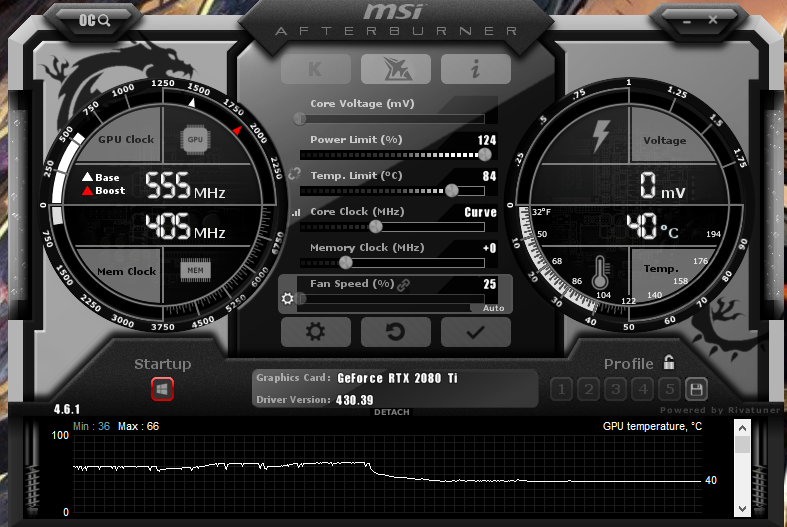
Task: Click the profile lock icon
Action: coord(669,362)
